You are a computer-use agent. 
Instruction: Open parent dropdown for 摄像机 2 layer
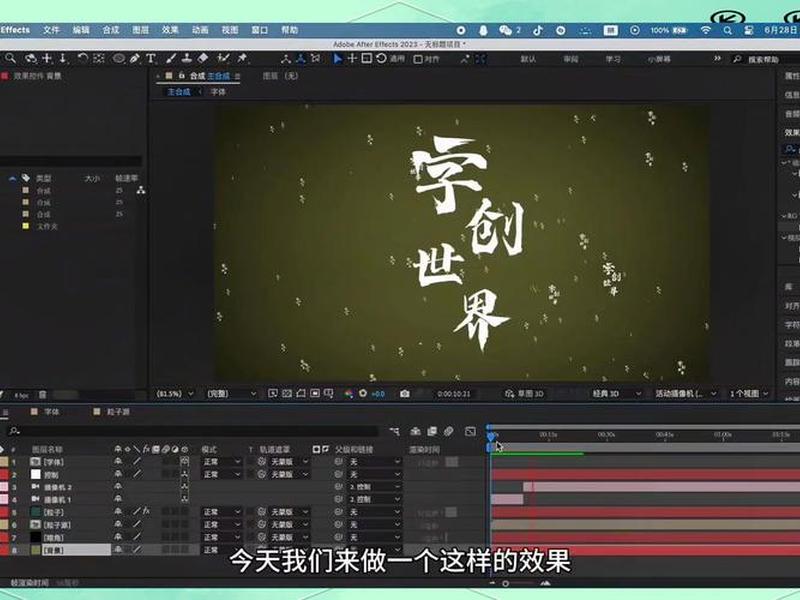click(x=375, y=486)
